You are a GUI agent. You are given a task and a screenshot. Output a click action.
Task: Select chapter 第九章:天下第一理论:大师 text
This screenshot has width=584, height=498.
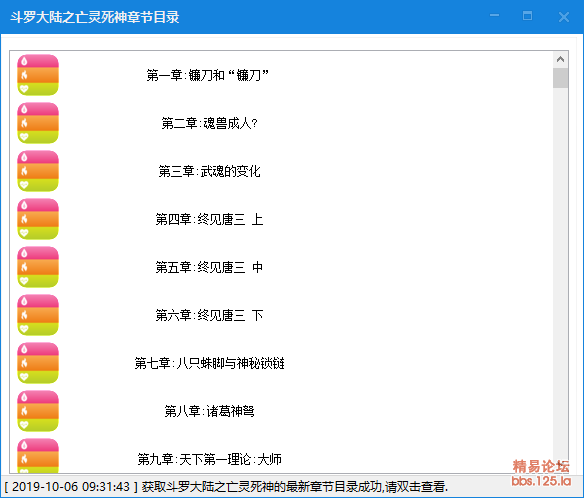pyautogui.click(x=209, y=459)
